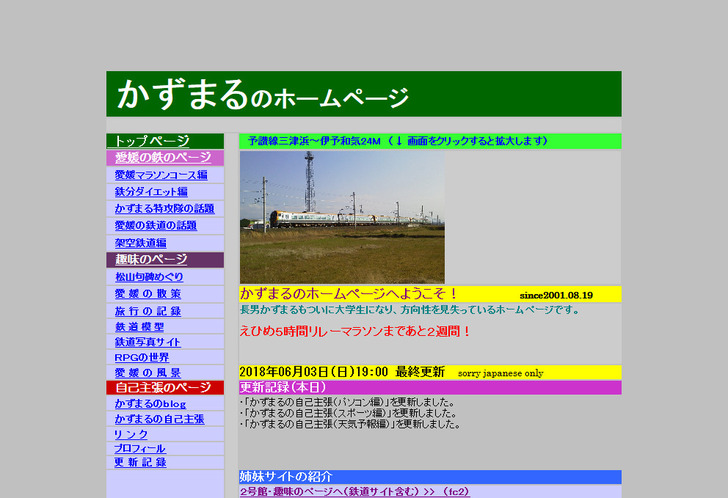Screen dimensions: 728x498
Task: Click the train photo to enlarge it
Action: [341, 217]
